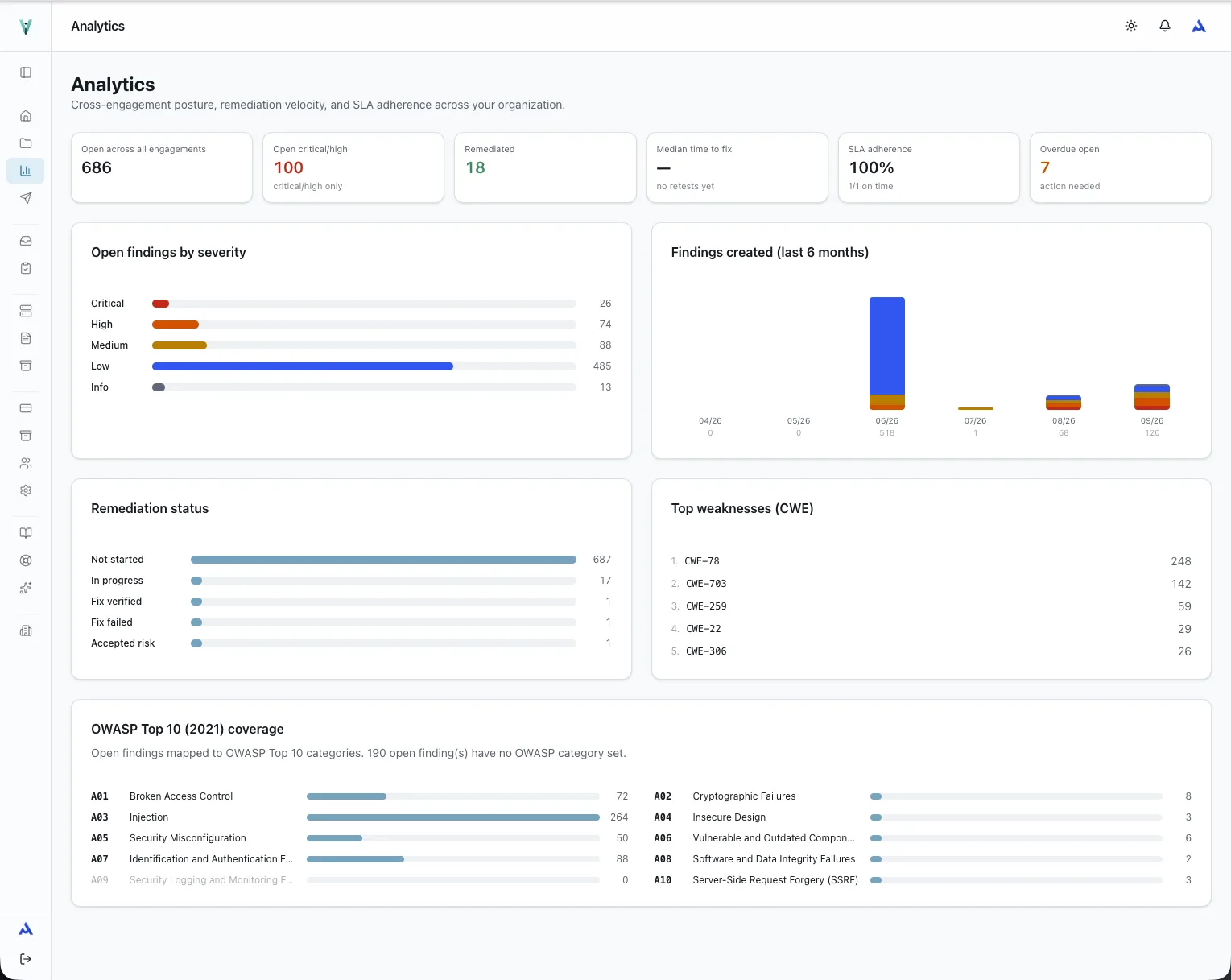Select the Analytics bar chart sidebar icon
The height and width of the screenshot is (980, 1231).
[x=26, y=171]
